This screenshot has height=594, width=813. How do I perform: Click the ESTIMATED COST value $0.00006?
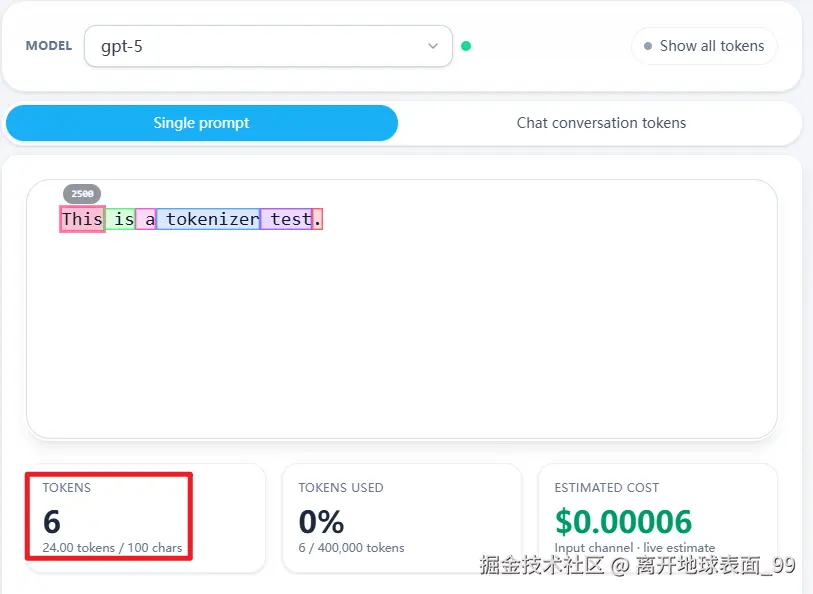(x=623, y=521)
